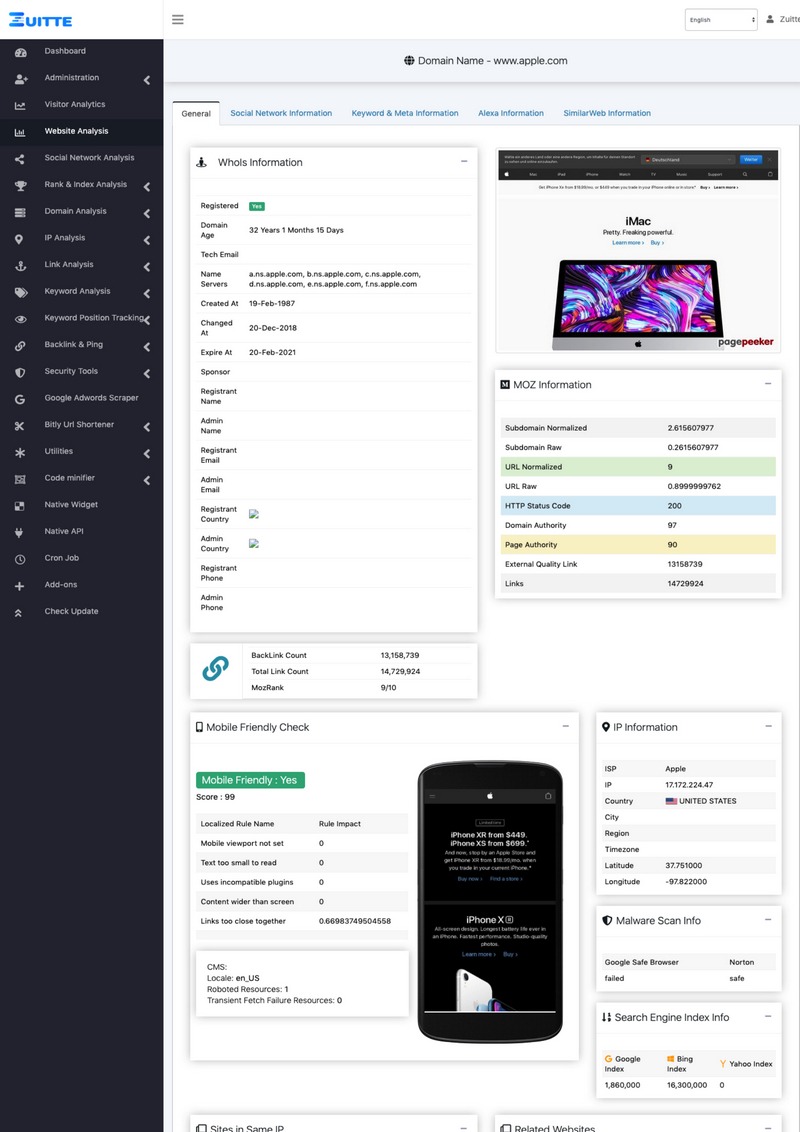Click the backlink chain icon card
Screen dimensions: 800x1132
(x=215, y=671)
